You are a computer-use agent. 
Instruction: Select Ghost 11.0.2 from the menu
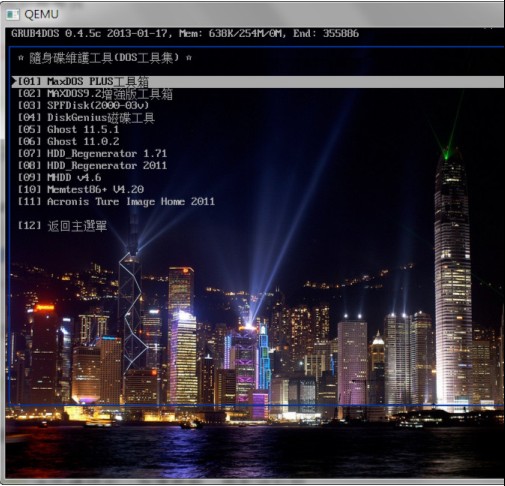coord(68,141)
